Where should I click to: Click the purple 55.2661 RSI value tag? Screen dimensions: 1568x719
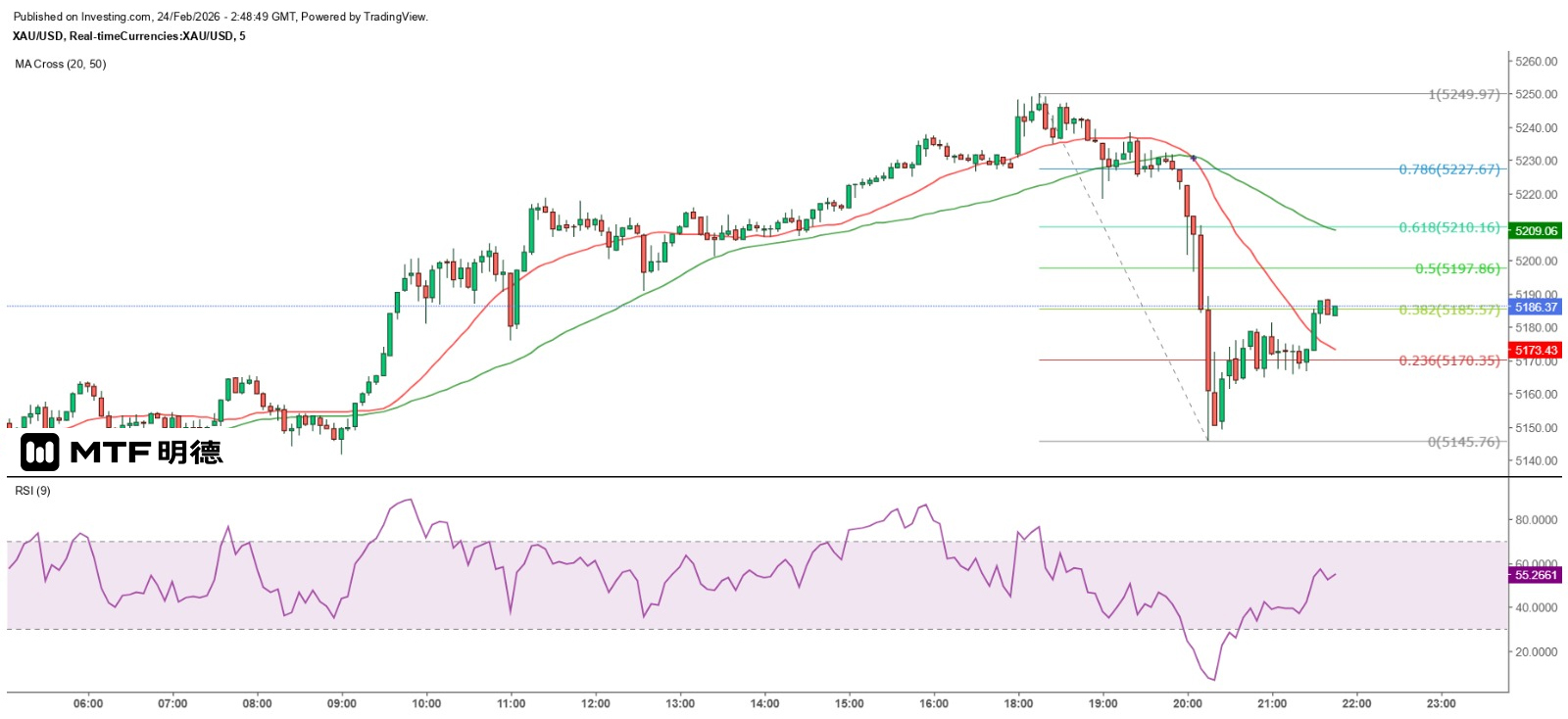click(1536, 575)
